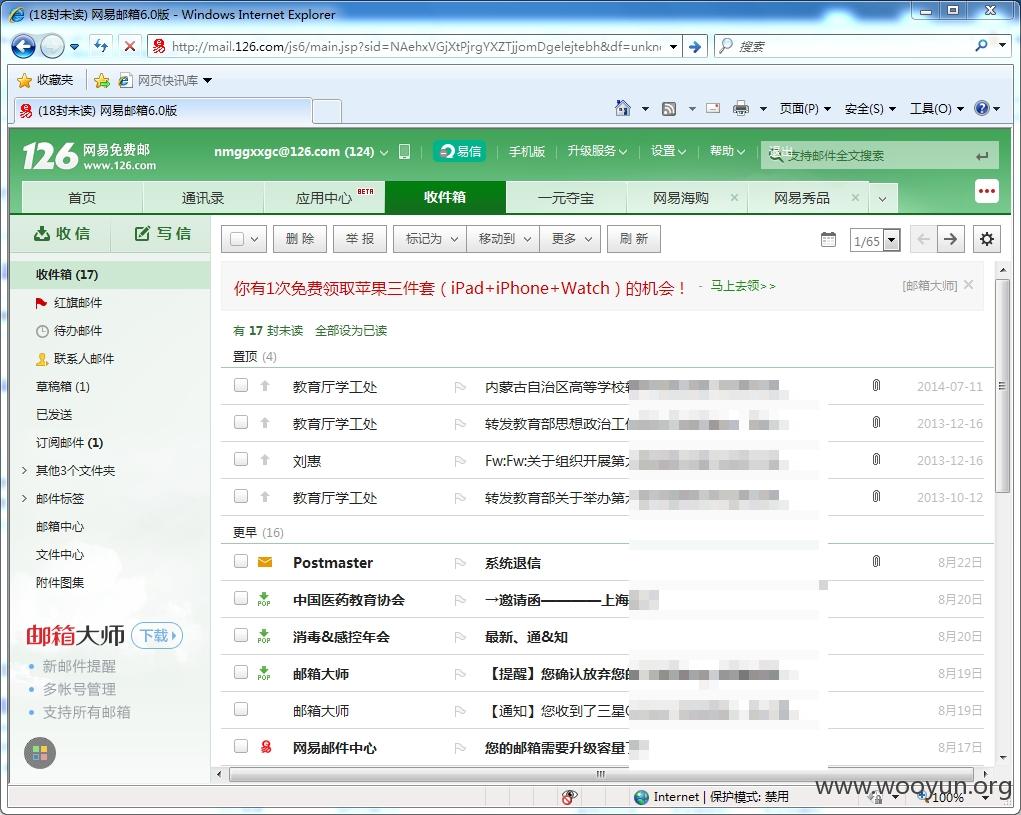This screenshot has height=815, width=1021.
Task: Open the 标记为 dropdown
Action: pyautogui.click(x=430, y=239)
